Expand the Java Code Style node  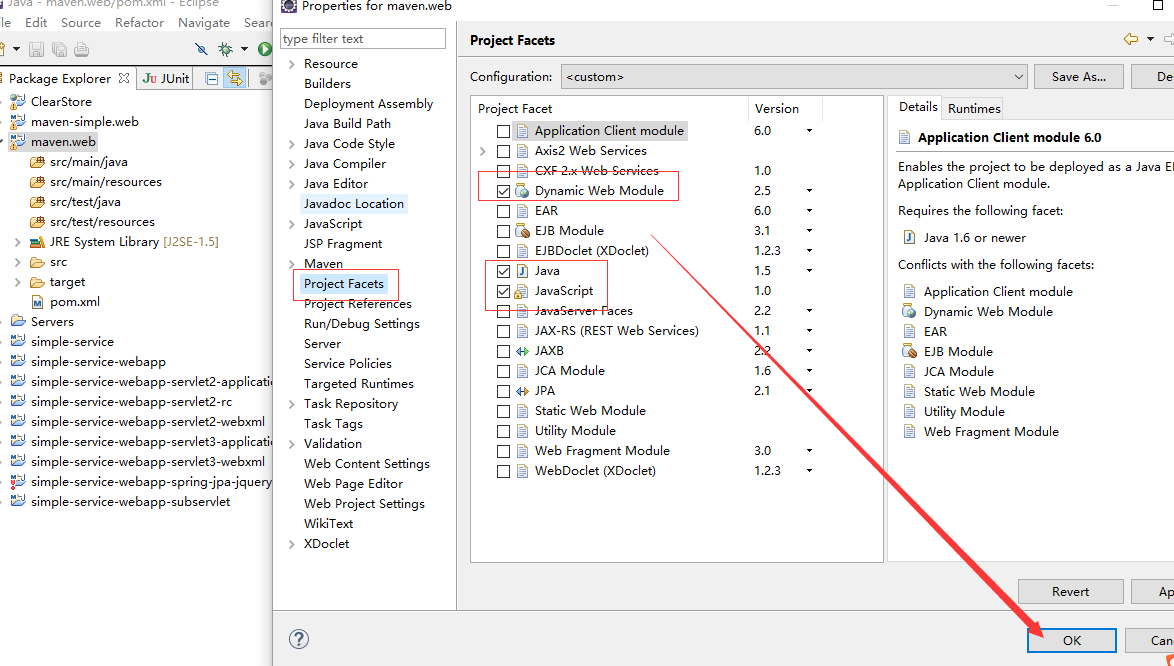pyautogui.click(x=291, y=144)
